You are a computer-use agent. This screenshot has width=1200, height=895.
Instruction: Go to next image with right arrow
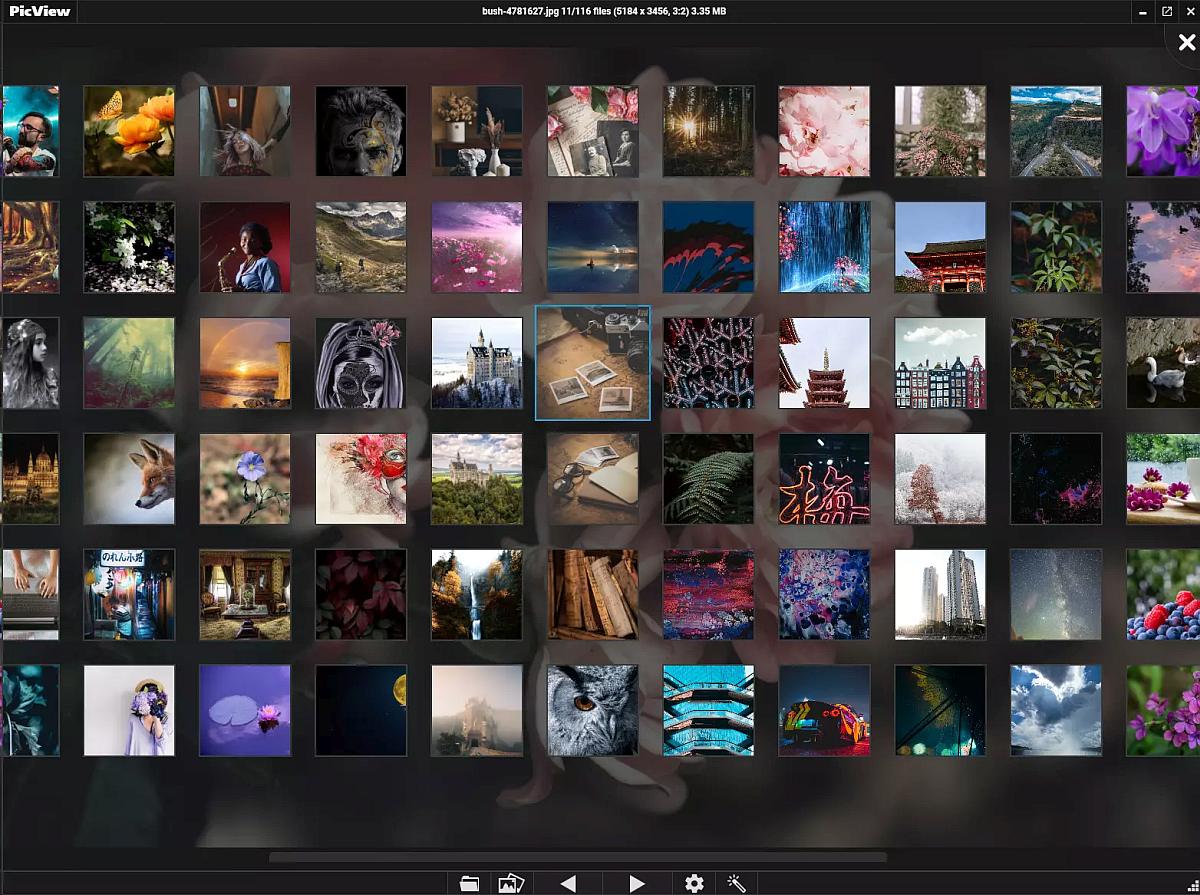pyautogui.click(x=636, y=883)
